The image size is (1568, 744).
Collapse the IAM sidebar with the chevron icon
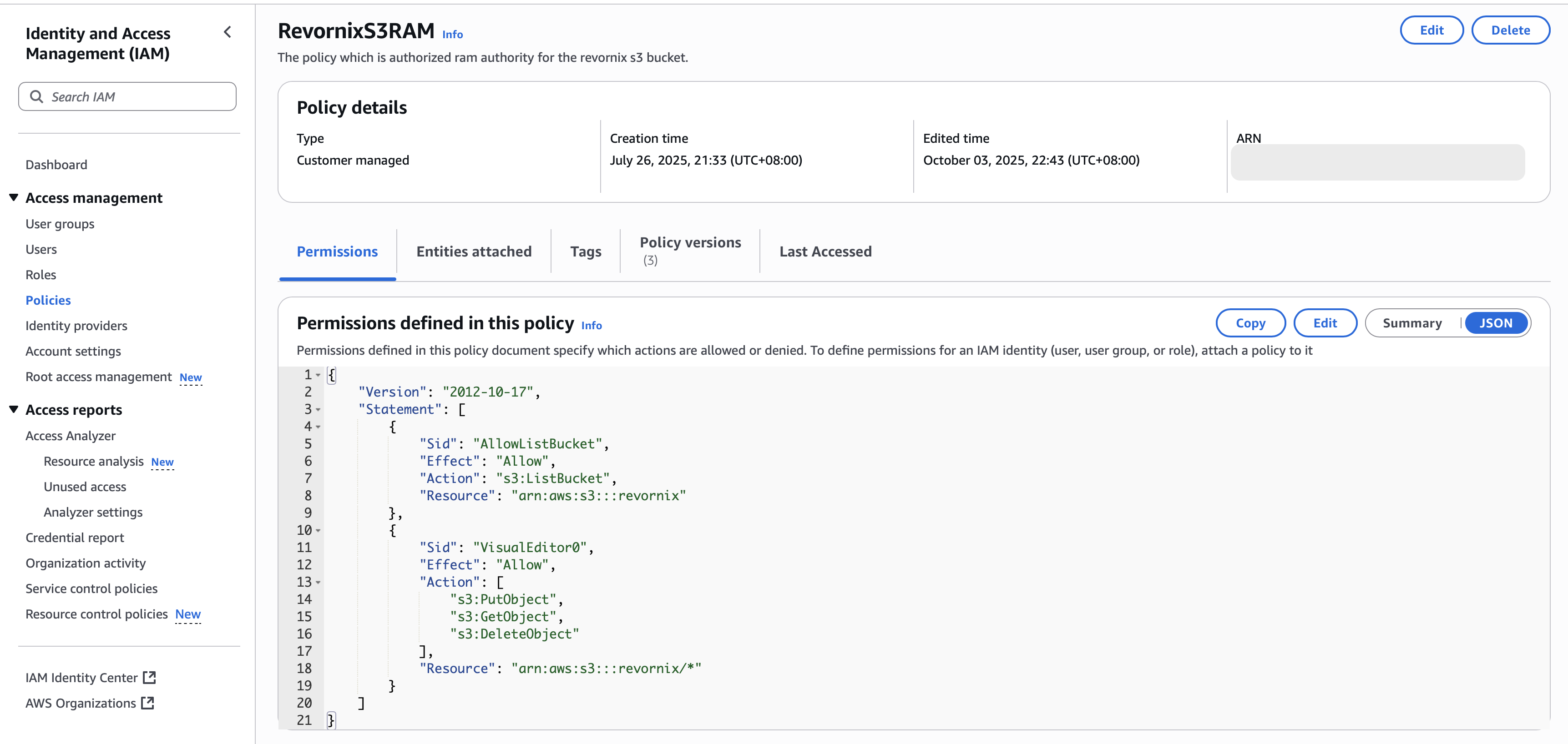click(228, 32)
